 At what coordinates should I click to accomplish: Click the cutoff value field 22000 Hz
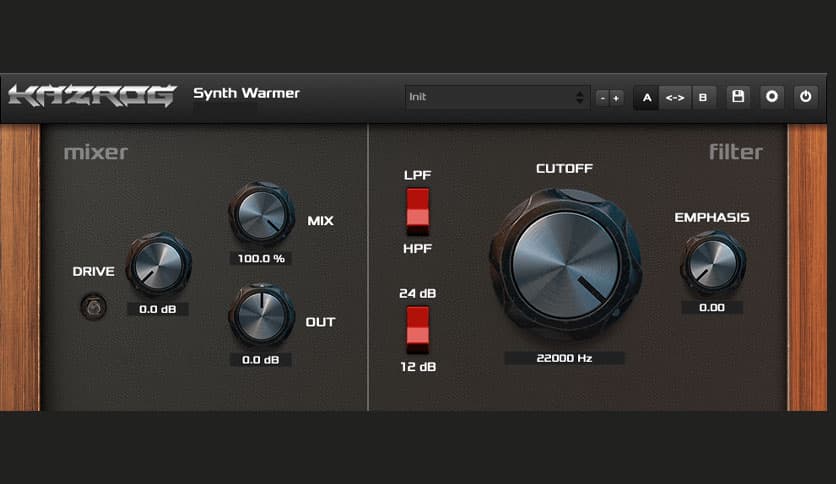(x=564, y=358)
